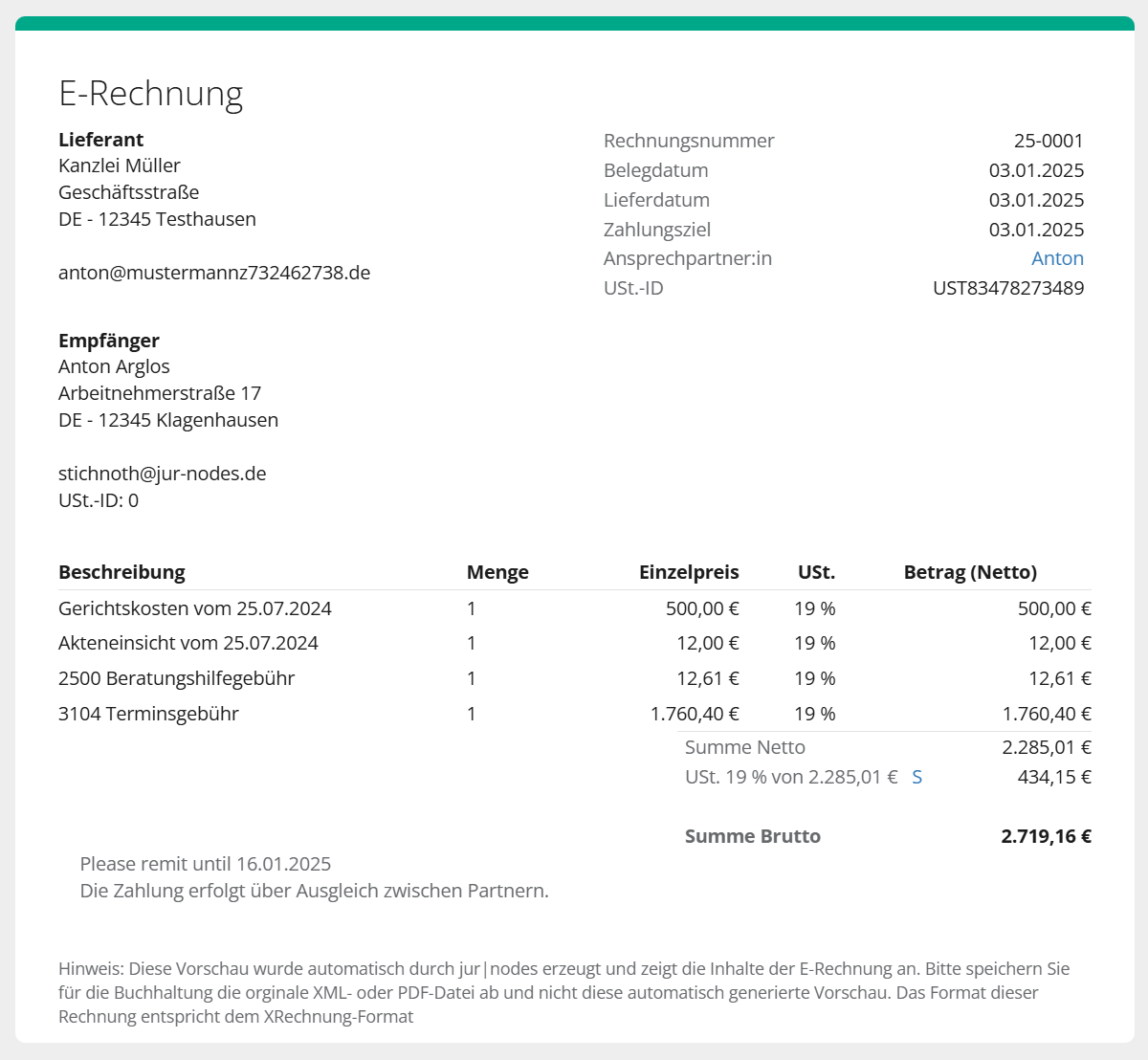The width and height of the screenshot is (1148, 1060).
Task: Select the supplier email anton@mustermannz732462738.de
Action: point(214,273)
